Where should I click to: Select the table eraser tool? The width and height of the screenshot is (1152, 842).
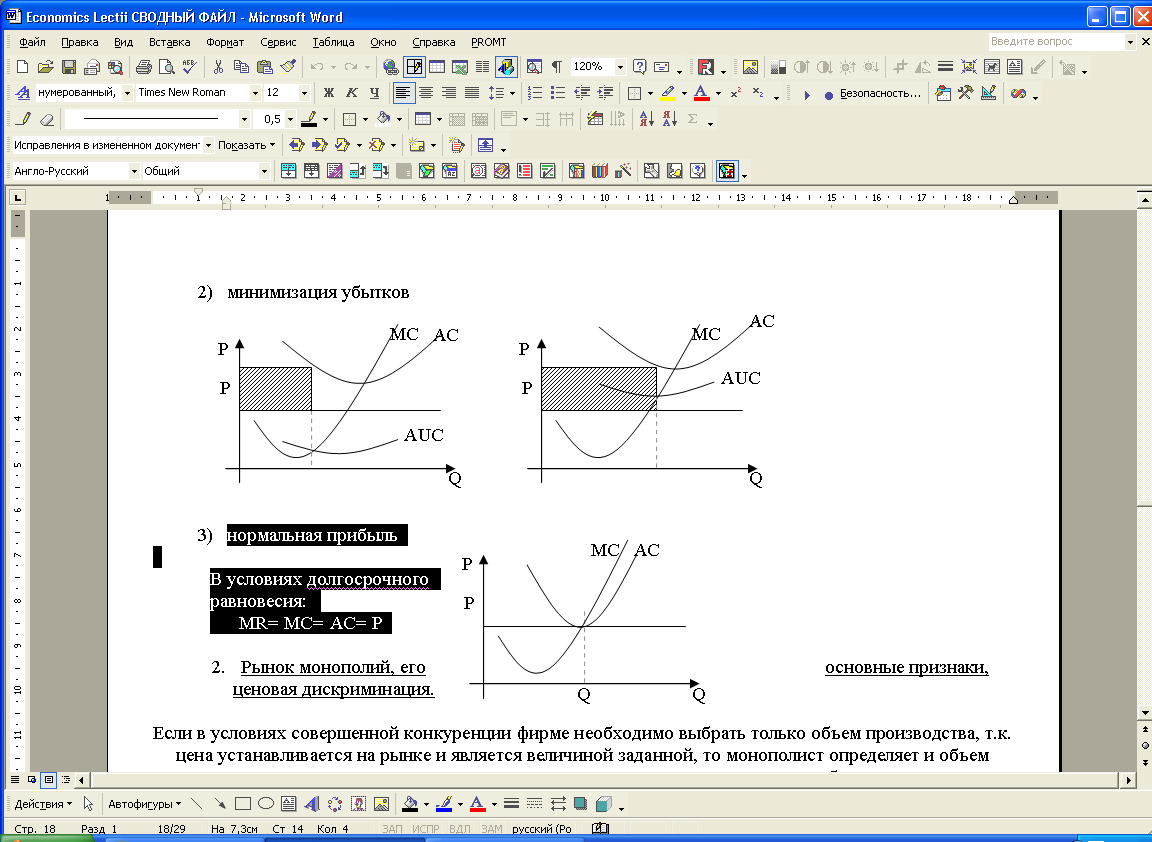click(46, 119)
